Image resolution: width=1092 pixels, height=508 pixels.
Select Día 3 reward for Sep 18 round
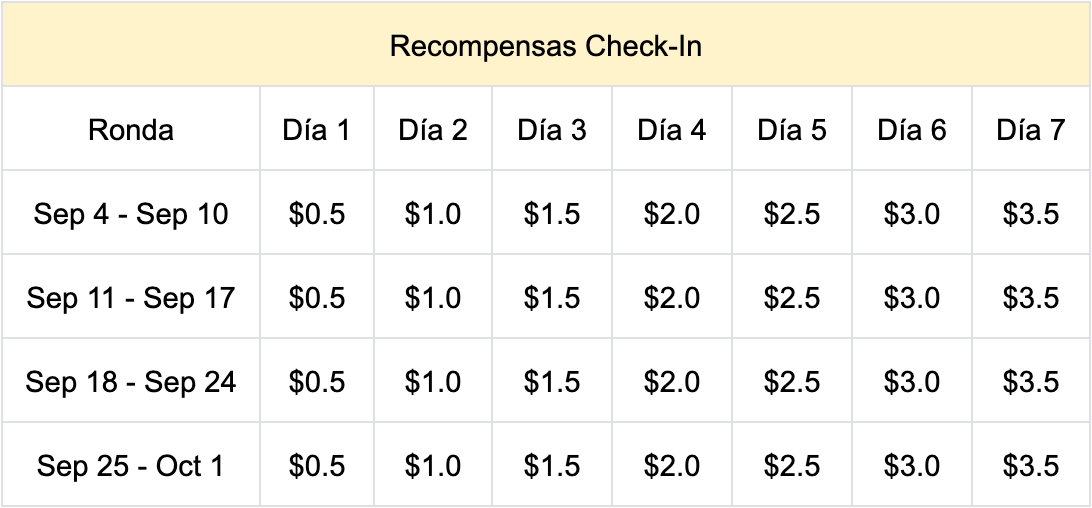coord(552,382)
